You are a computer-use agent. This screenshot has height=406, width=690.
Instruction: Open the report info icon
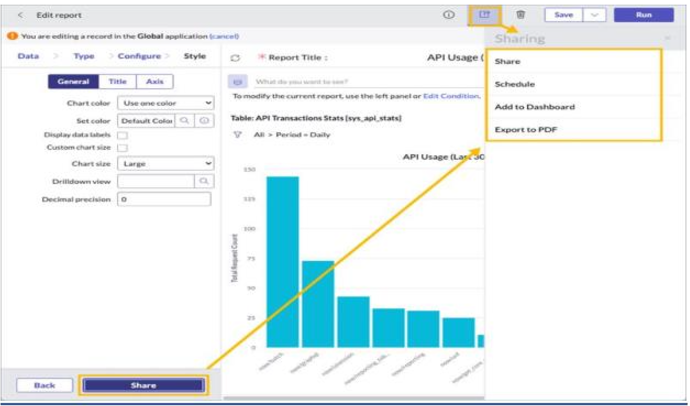click(448, 15)
